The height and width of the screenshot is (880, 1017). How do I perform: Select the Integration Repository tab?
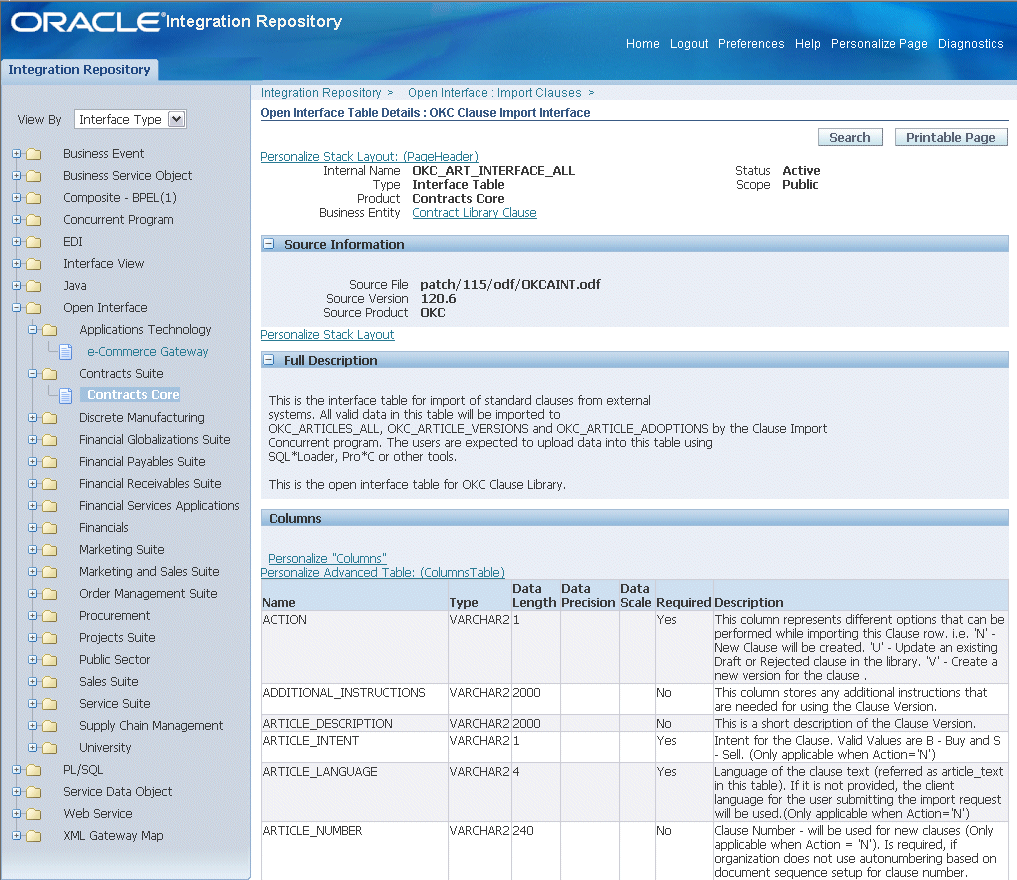coord(79,69)
